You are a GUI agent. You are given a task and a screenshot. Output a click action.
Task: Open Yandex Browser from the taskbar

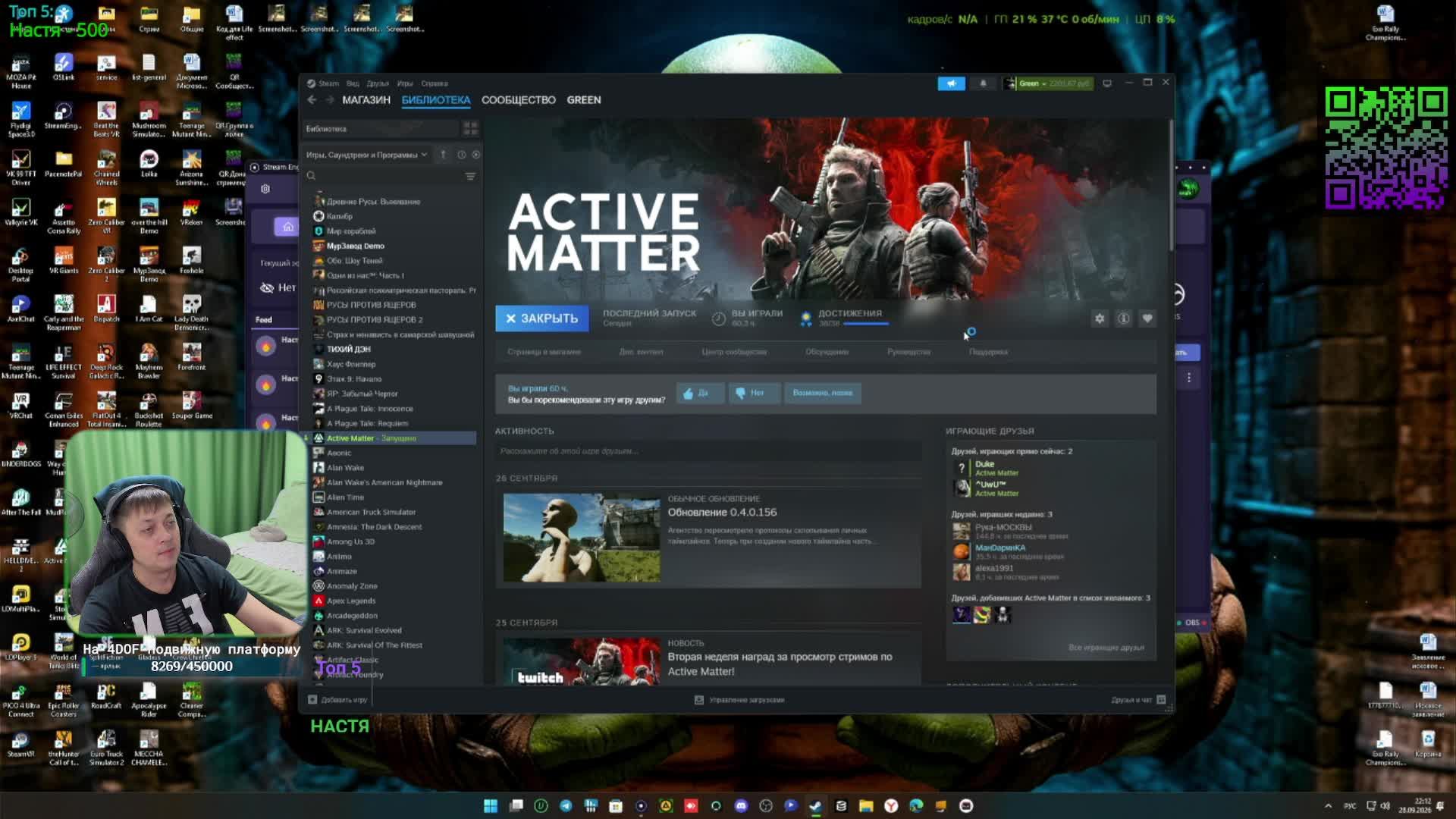point(891,805)
